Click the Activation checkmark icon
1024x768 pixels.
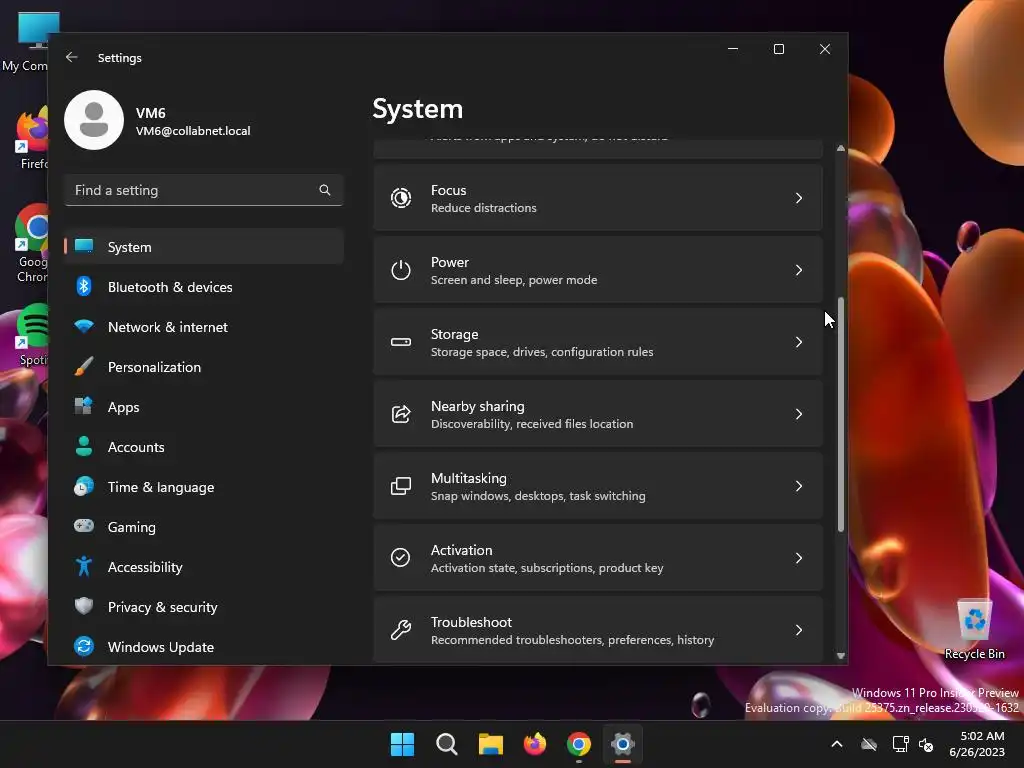pos(400,558)
